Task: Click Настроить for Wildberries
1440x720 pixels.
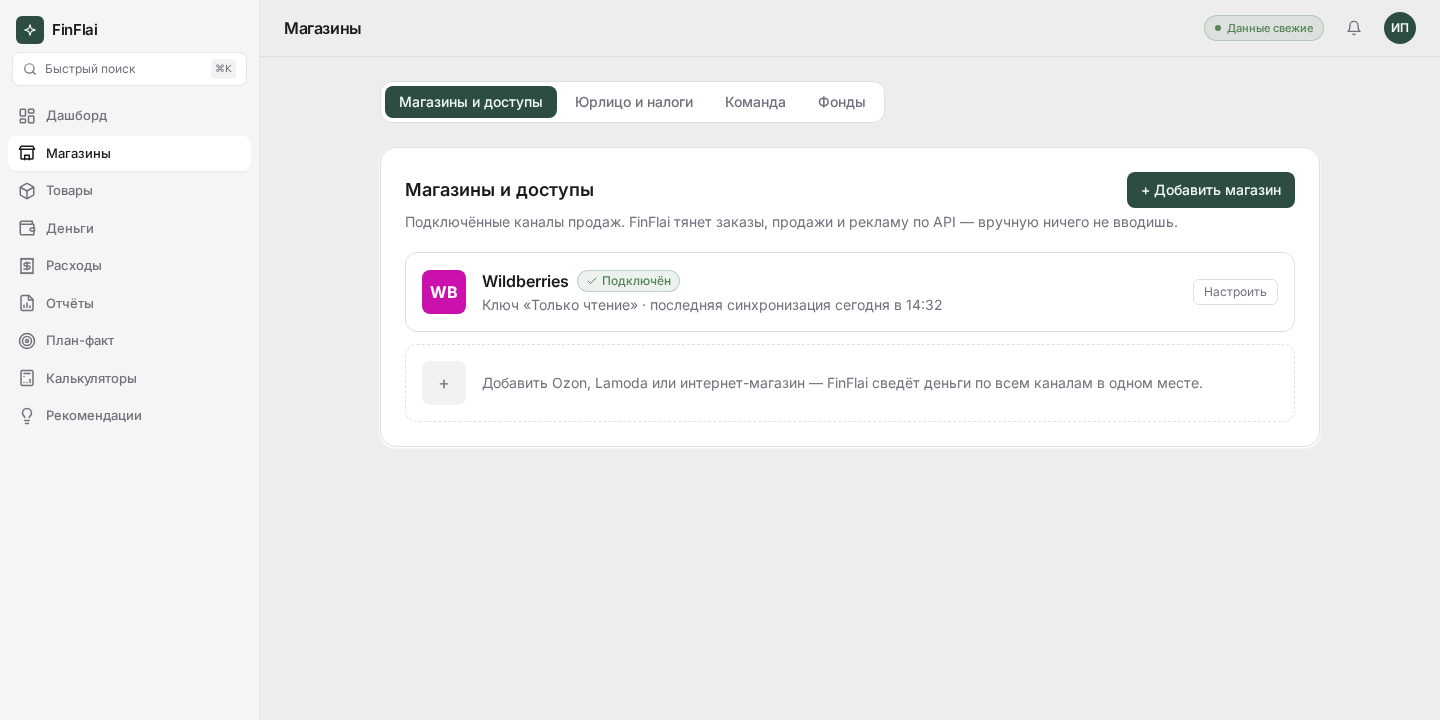Action: click(1235, 292)
